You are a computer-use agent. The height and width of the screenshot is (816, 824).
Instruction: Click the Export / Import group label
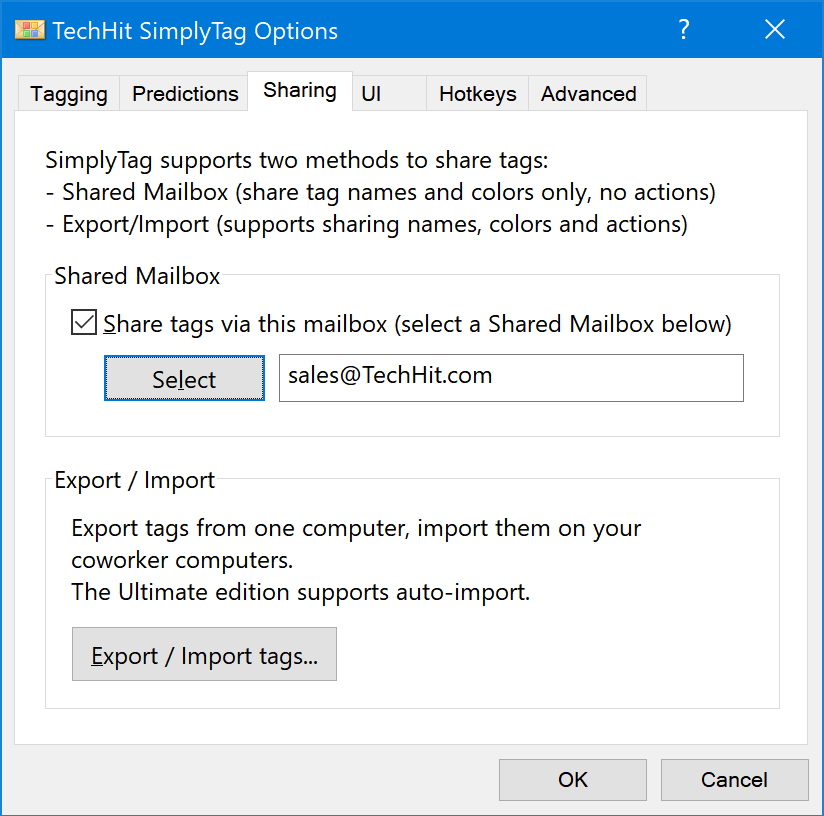pos(135,480)
